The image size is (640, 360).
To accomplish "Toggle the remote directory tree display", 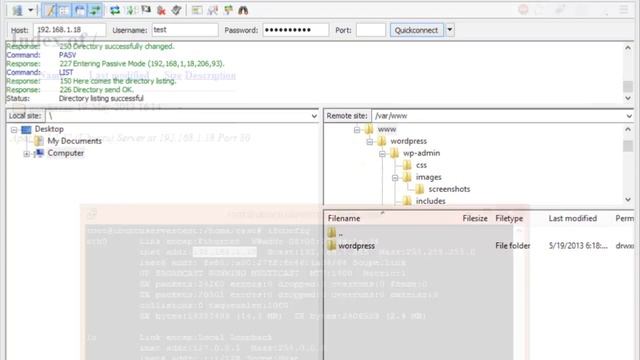I will (x=80, y=10).
